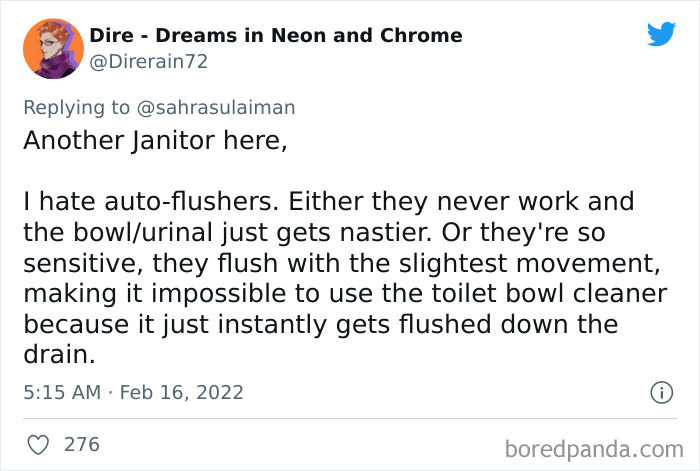Viewport: 700px width, 471px height.
Task: Click the Feb 16, 2022 date
Action: (x=182, y=393)
